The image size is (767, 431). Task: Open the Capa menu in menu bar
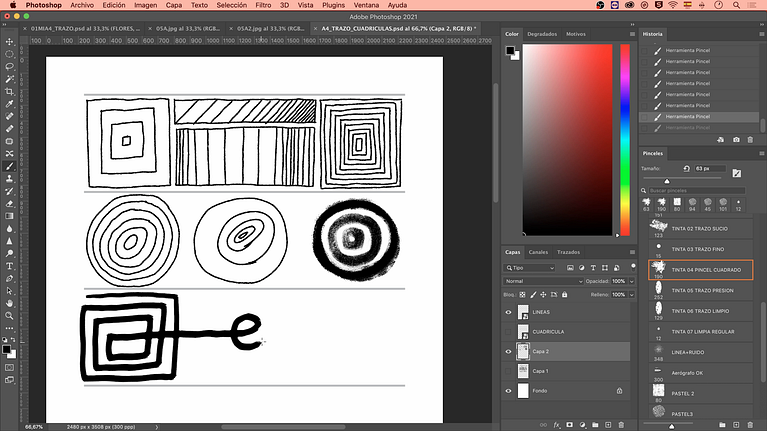click(174, 5)
